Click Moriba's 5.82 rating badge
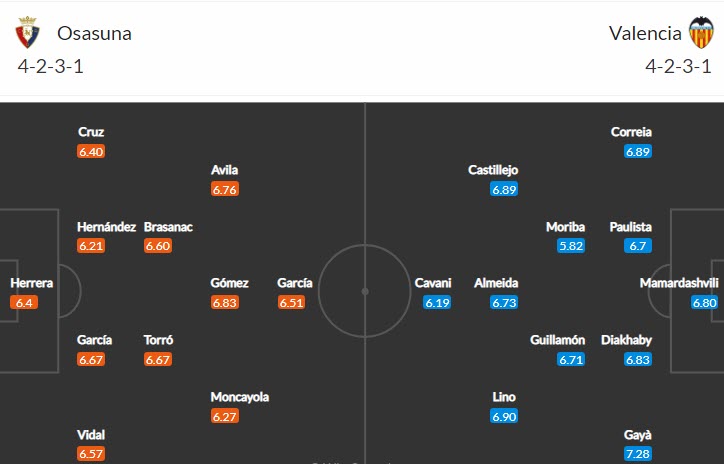Image resolution: width=724 pixels, height=464 pixels. click(x=571, y=246)
